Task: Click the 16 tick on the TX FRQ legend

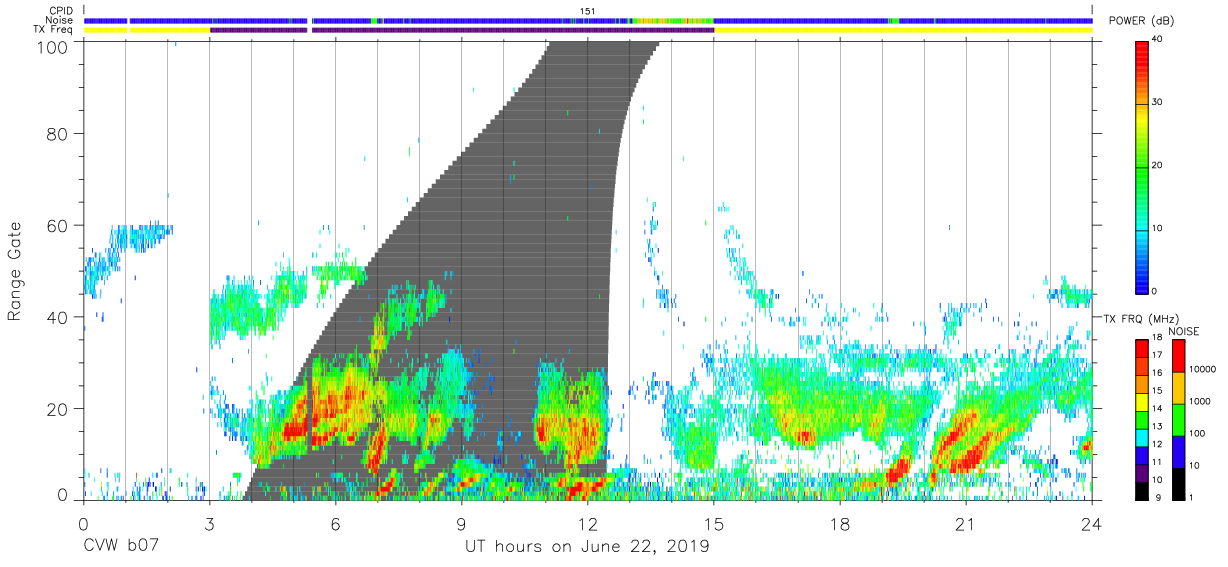Action: [x=1158, y=374]
